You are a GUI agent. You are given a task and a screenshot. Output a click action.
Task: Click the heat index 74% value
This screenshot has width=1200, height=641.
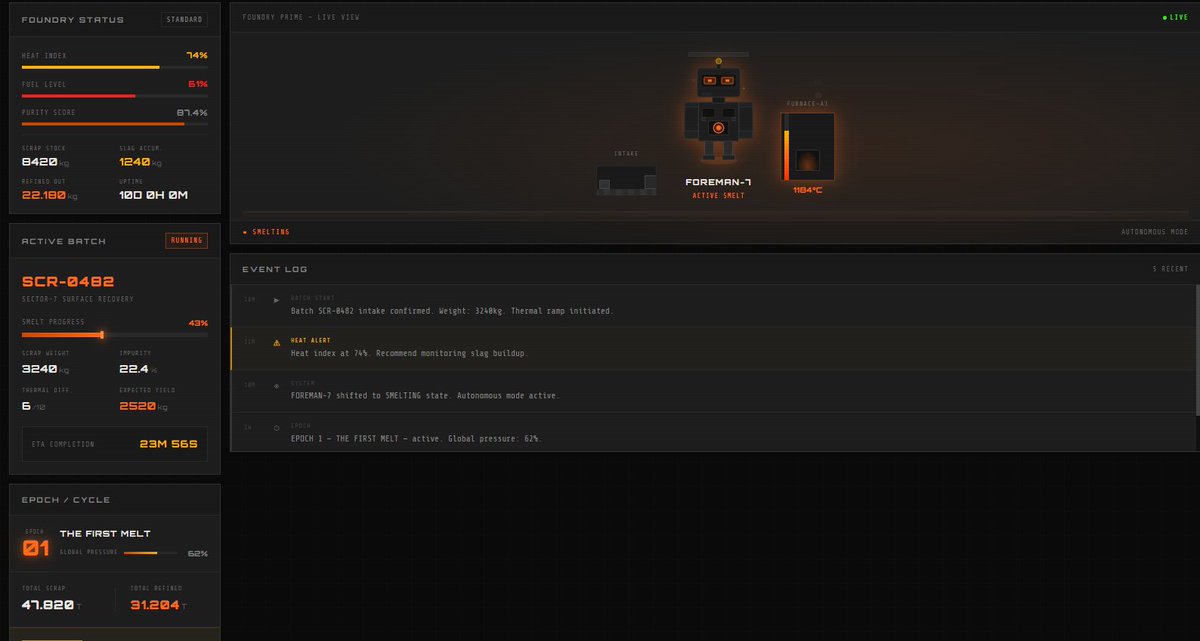(x=197, y=56)
